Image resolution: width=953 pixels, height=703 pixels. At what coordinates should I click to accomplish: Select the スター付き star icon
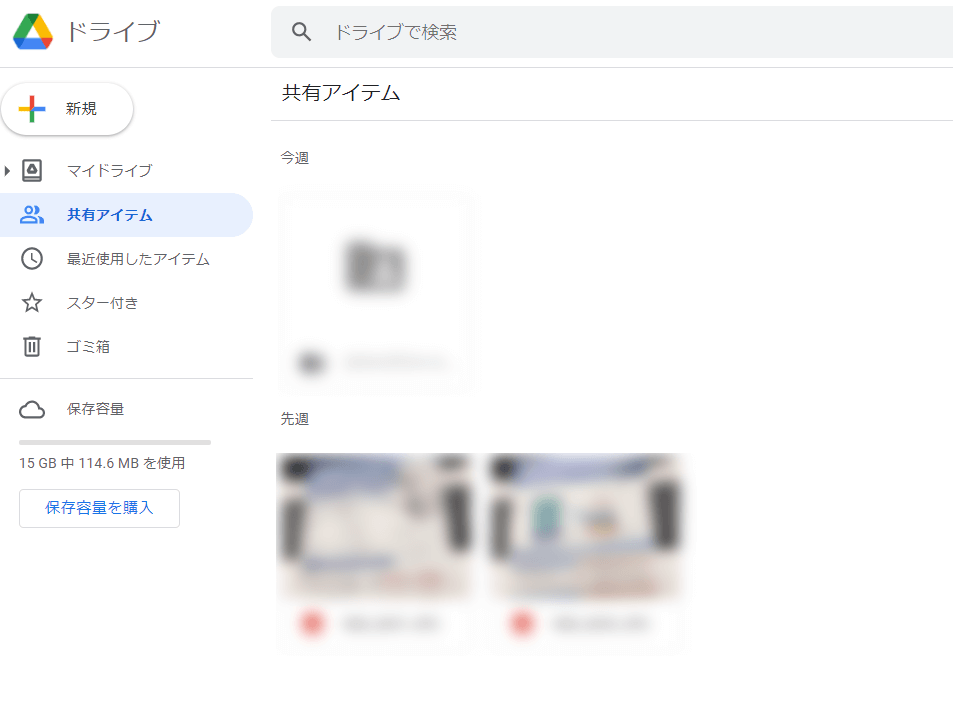point(32,303)
